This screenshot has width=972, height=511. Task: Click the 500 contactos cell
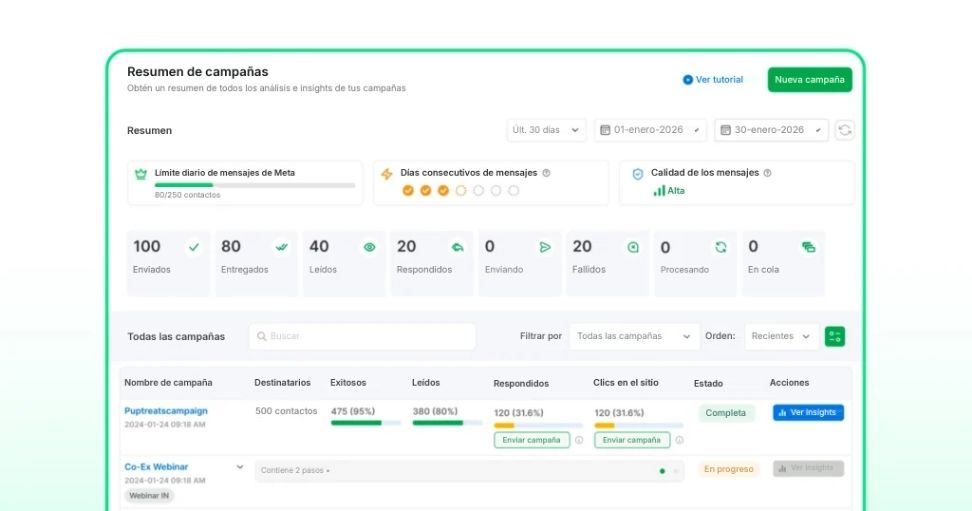coord(286,411)
